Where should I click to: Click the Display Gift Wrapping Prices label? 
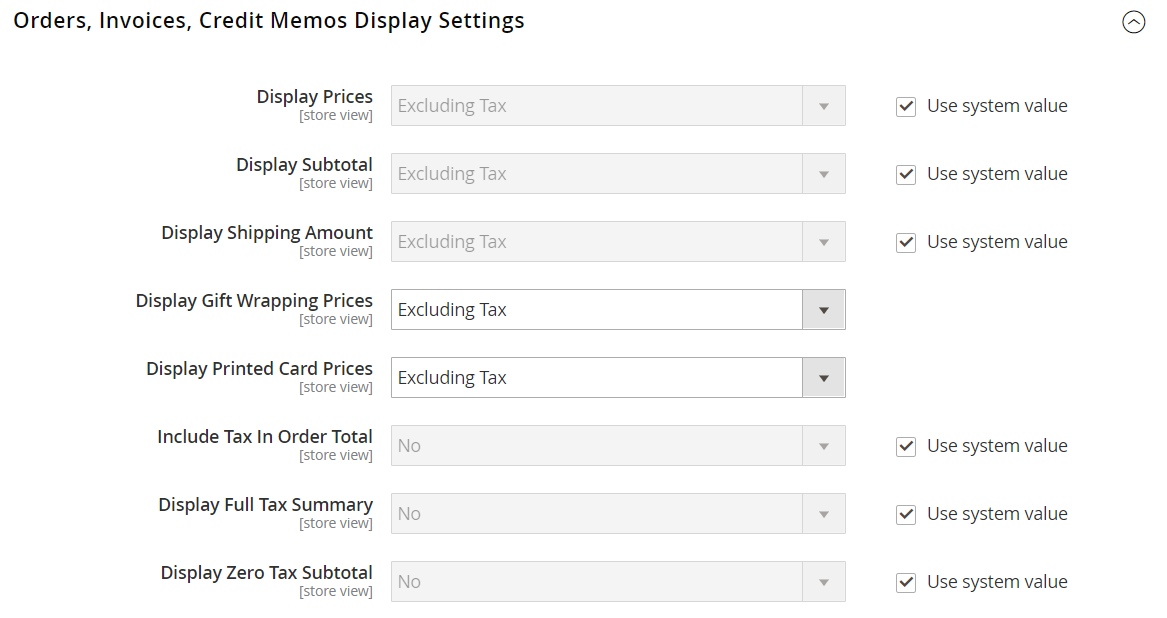[254, 301]
